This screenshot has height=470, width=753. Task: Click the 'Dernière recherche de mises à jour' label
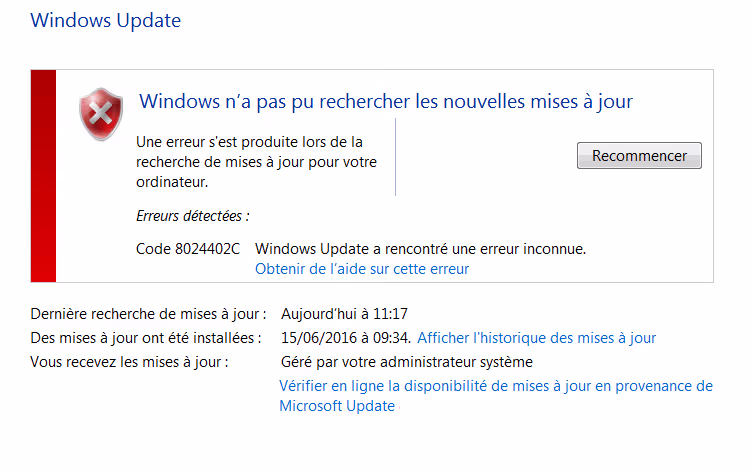[x=148, y=313]
